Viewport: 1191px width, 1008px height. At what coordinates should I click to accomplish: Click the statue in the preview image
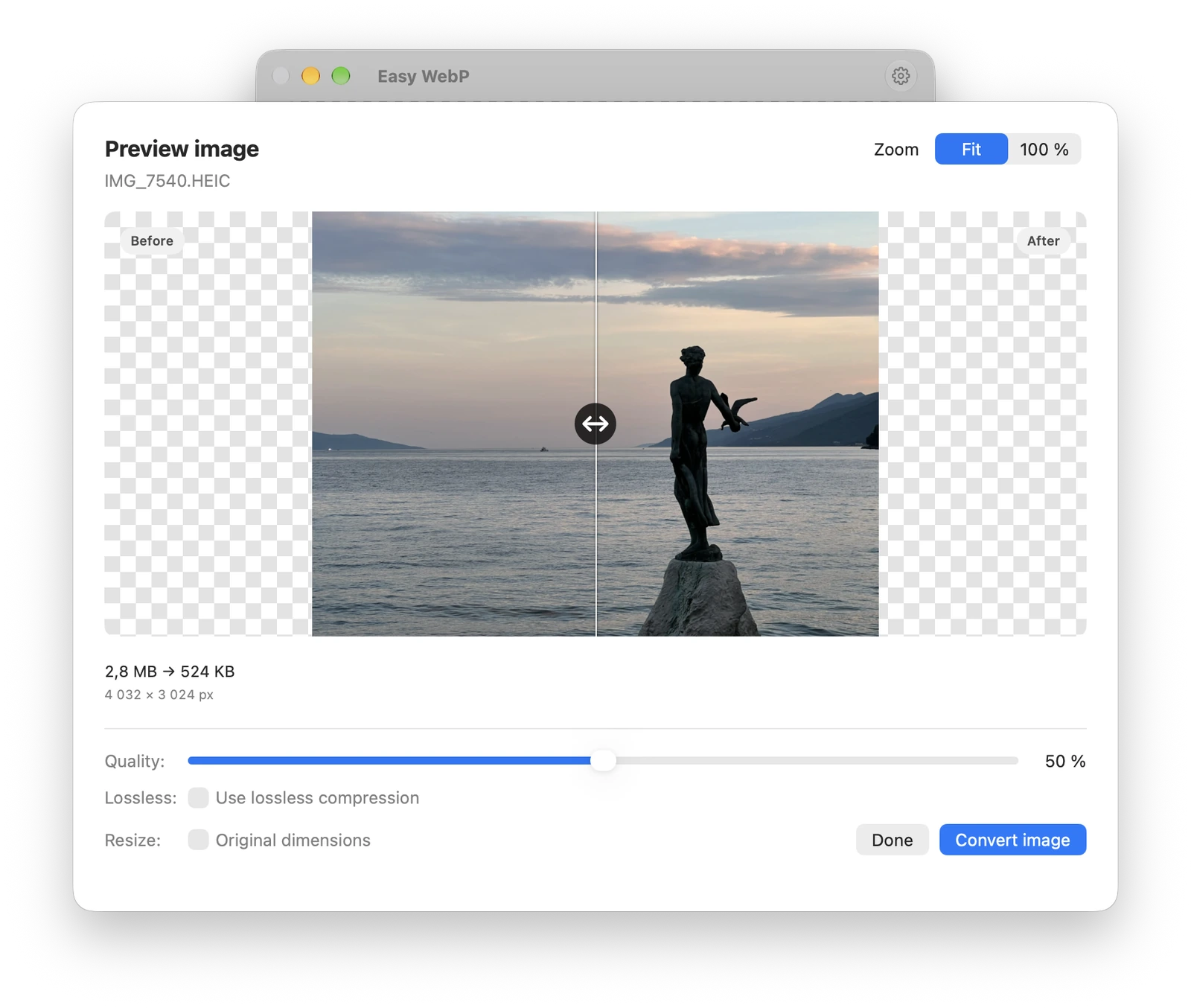click(x=698, y=454)
